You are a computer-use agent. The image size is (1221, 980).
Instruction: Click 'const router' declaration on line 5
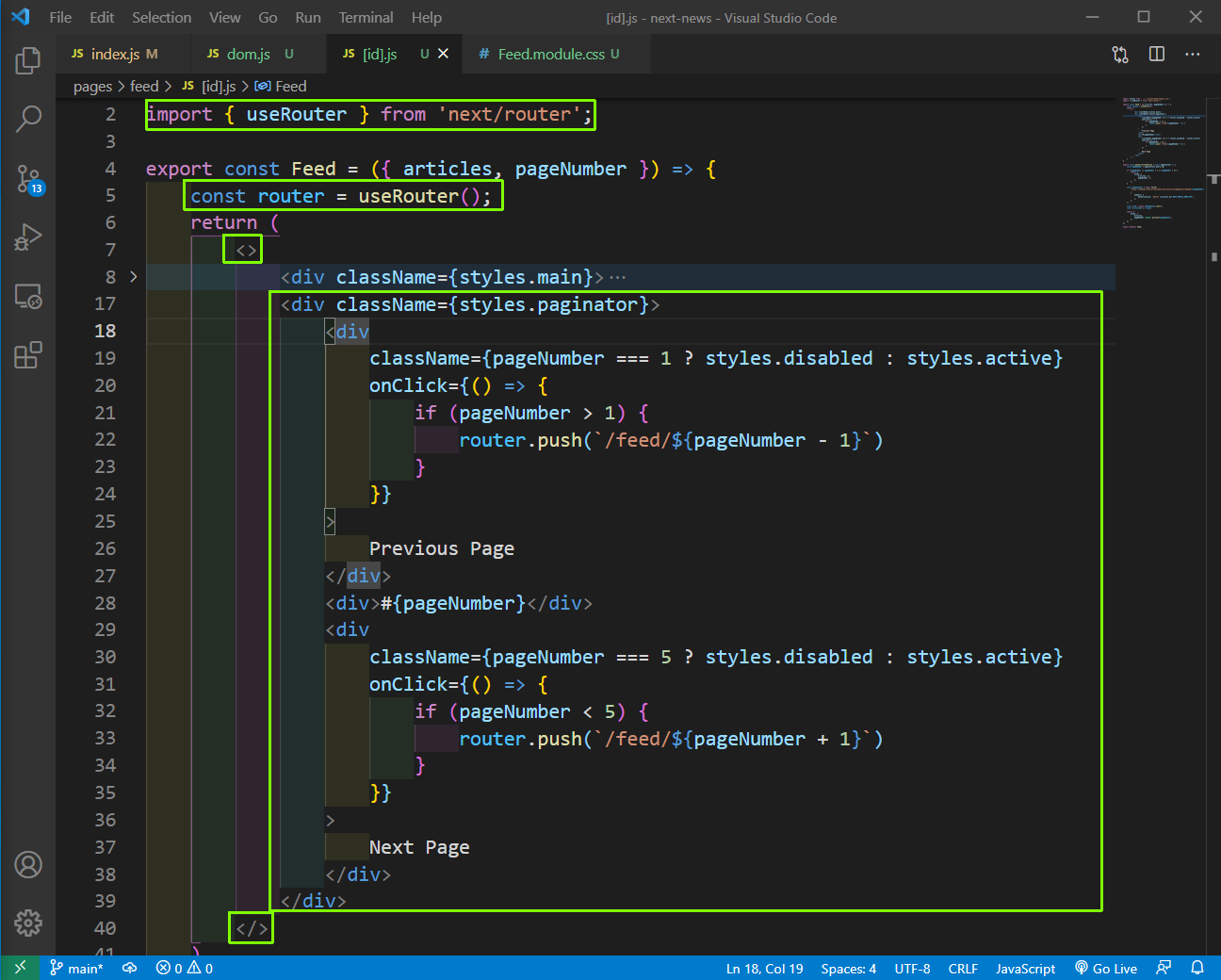pos(257,196)
